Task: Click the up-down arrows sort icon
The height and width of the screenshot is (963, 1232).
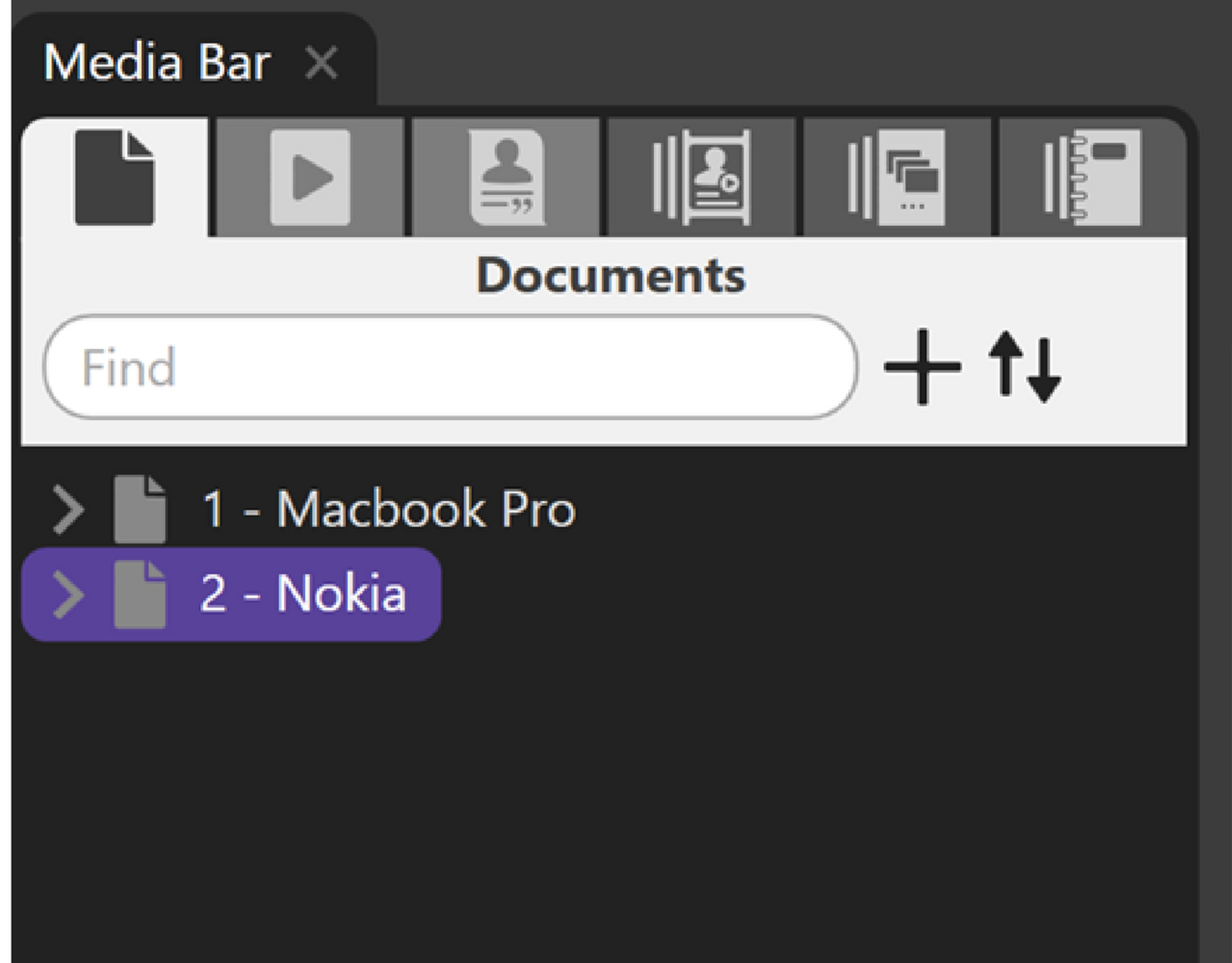Action: (1024, 367)
